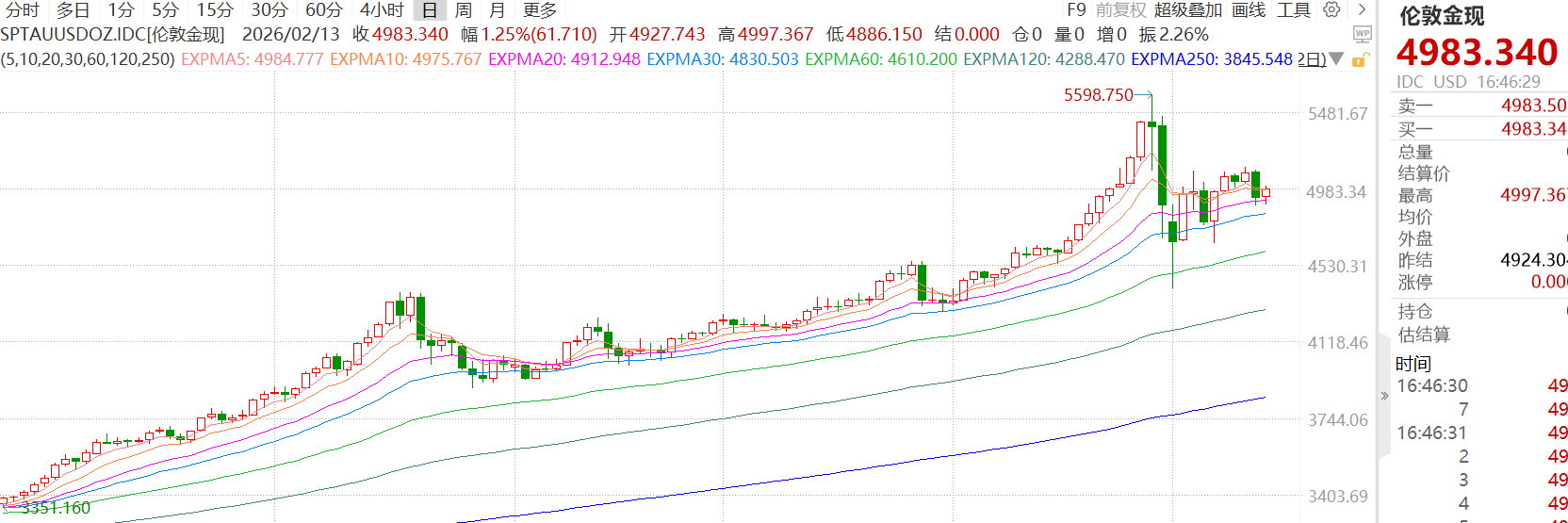Click the F9 button
Image resolution: width=1568 pixels, height=523 pixels.
pos(1076,9)
